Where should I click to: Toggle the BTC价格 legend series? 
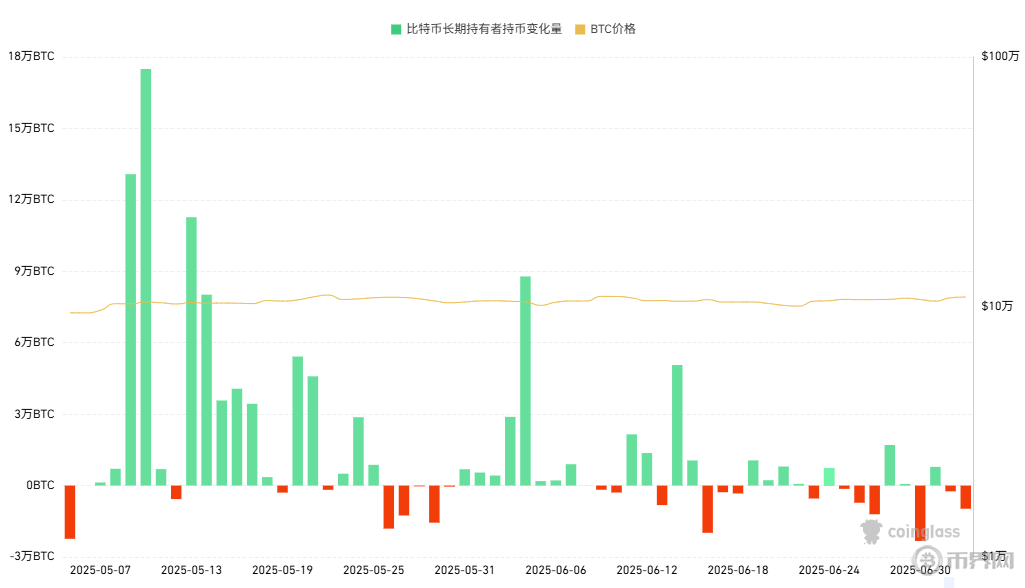(612, 29)
